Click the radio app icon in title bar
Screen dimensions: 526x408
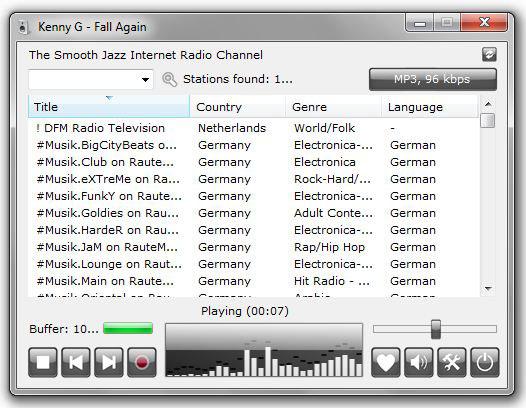pos(23,27)
